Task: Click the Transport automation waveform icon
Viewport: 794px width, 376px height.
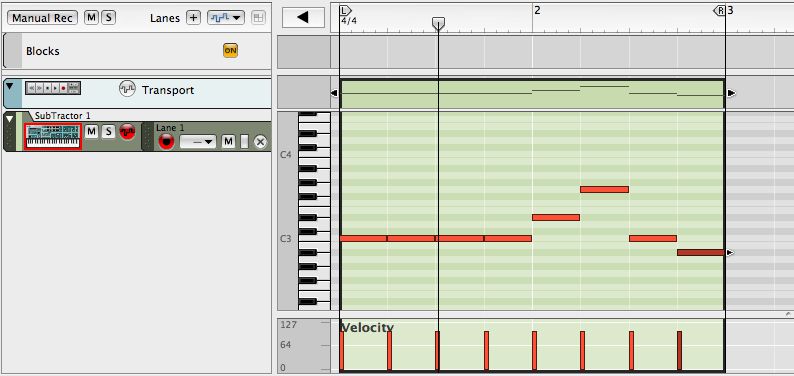Action: point(127,89)
